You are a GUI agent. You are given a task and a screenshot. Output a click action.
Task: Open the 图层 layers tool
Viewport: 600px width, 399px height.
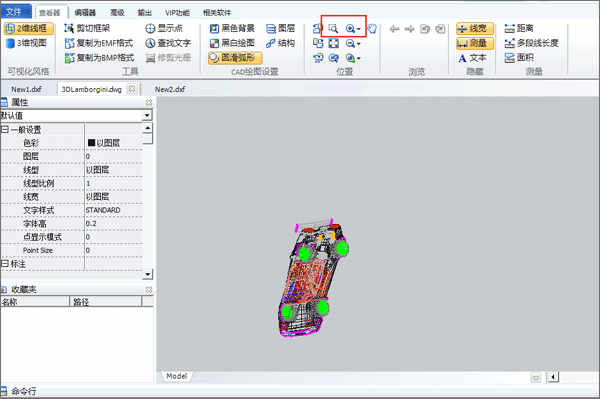click(x=280, y=28)
